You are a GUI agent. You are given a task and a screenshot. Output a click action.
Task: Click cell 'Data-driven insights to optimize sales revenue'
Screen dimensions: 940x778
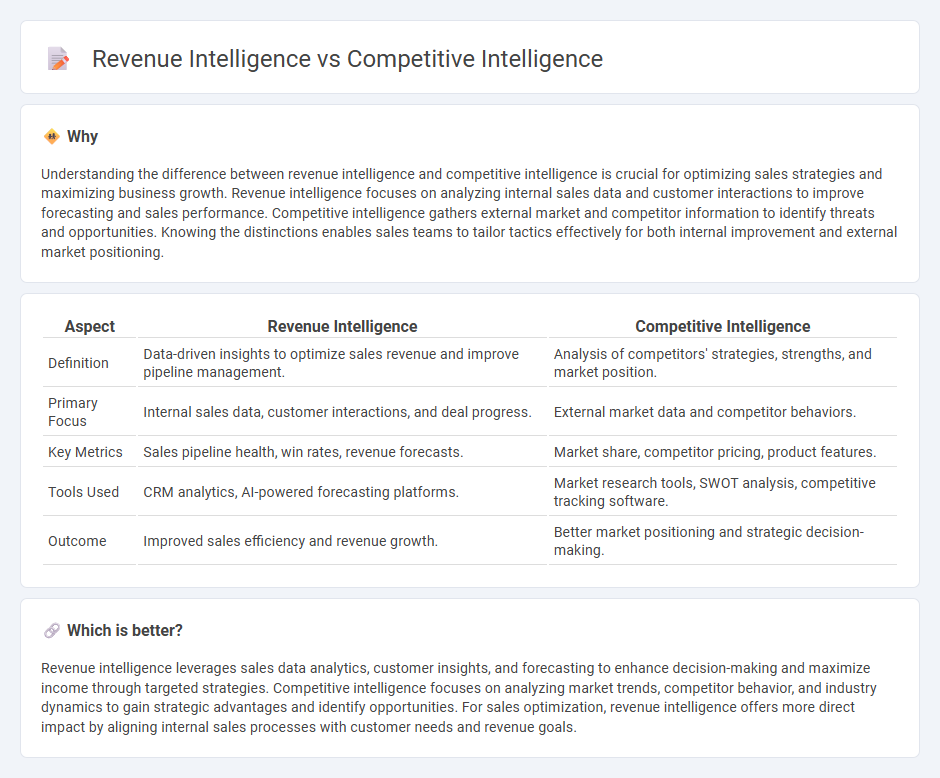pyautogui.click(x=342, y=363)
